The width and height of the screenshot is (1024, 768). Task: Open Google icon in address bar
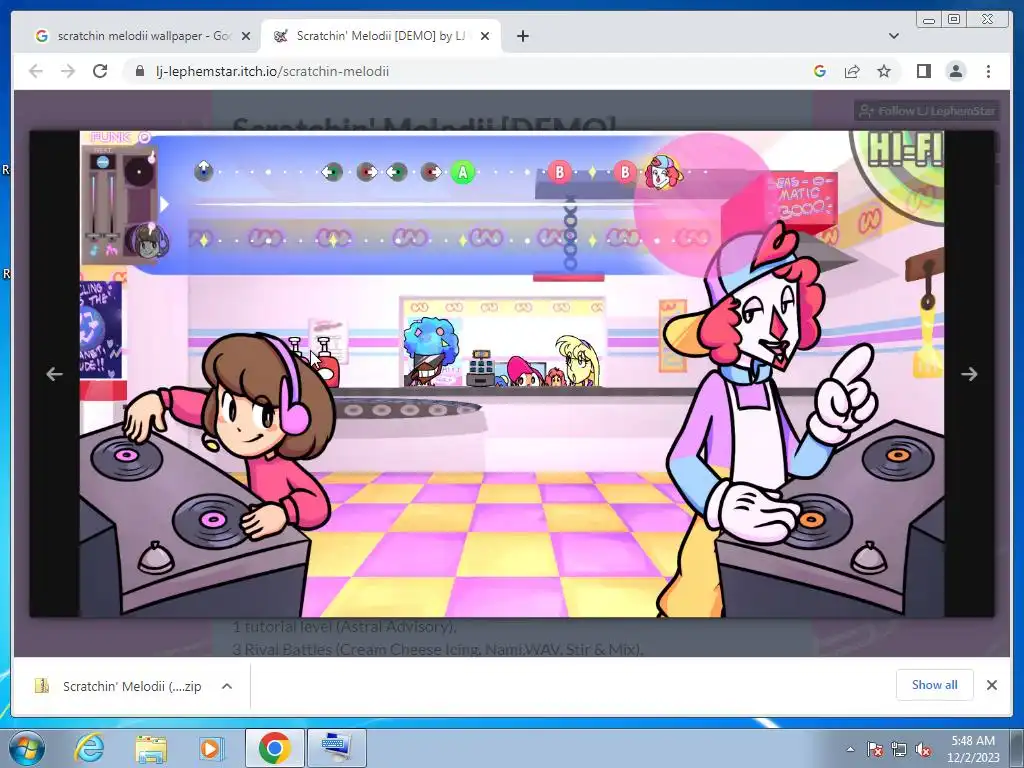click(820, 71)
